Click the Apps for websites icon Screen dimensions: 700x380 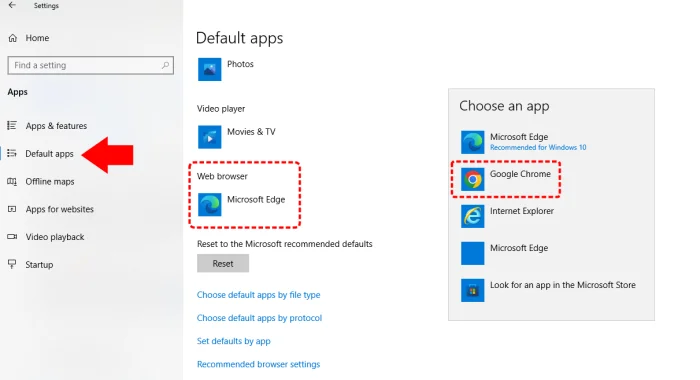(x=12, y=209)
